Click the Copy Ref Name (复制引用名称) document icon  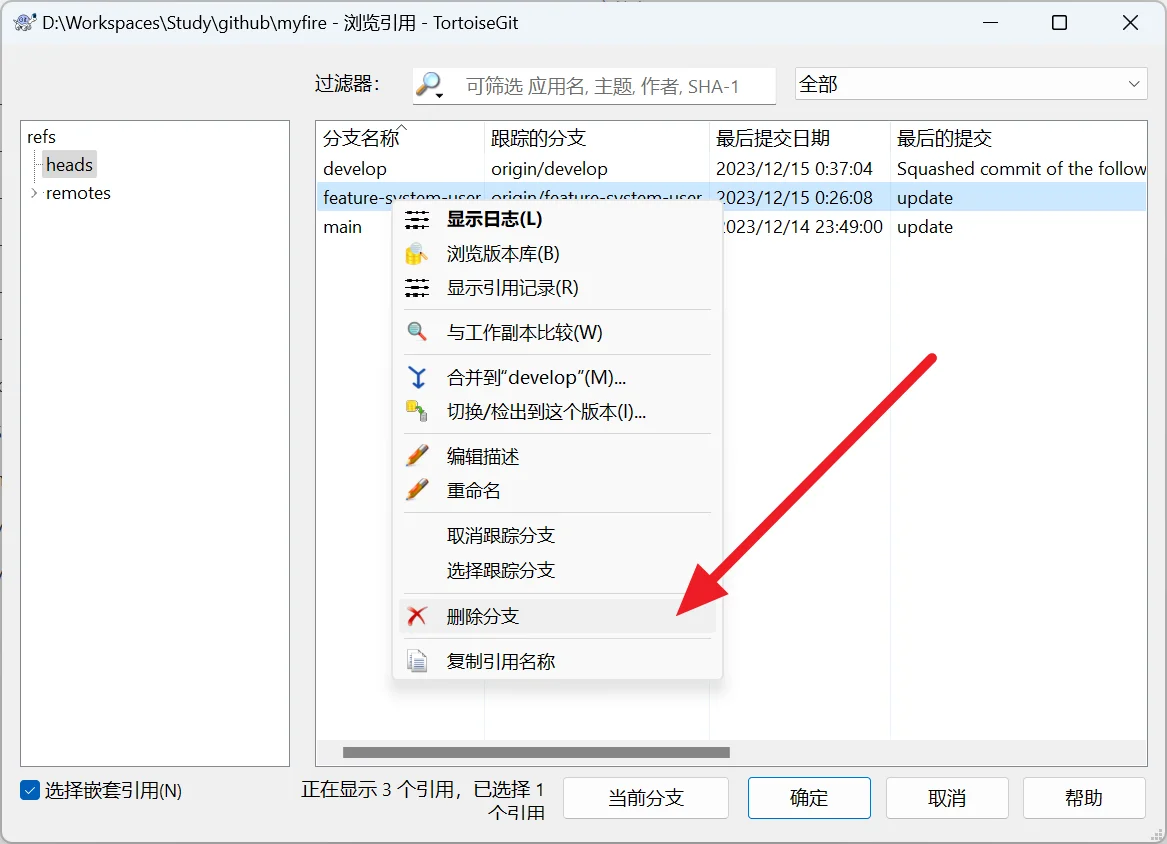(x=417, y=661)
